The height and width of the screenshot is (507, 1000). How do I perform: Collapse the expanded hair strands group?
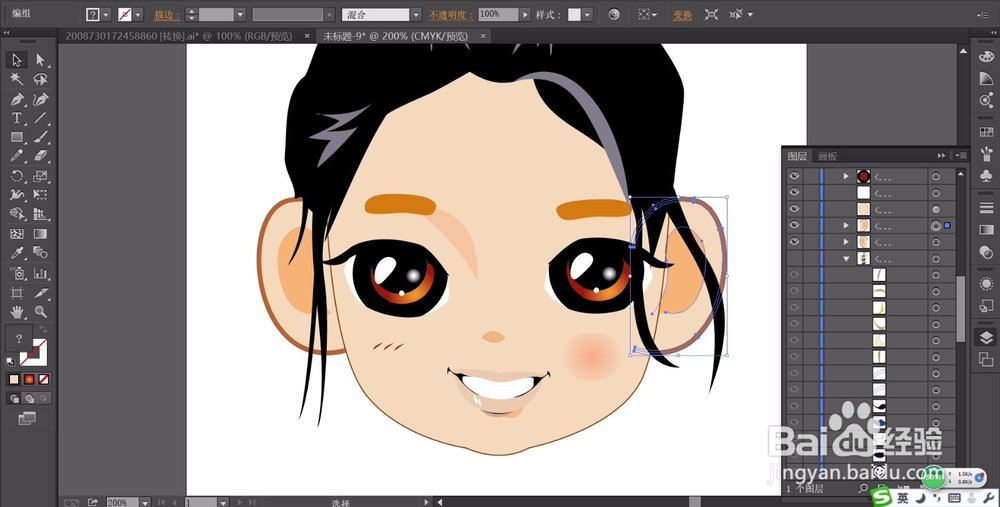pyautogui.click(x=846, y=258)
